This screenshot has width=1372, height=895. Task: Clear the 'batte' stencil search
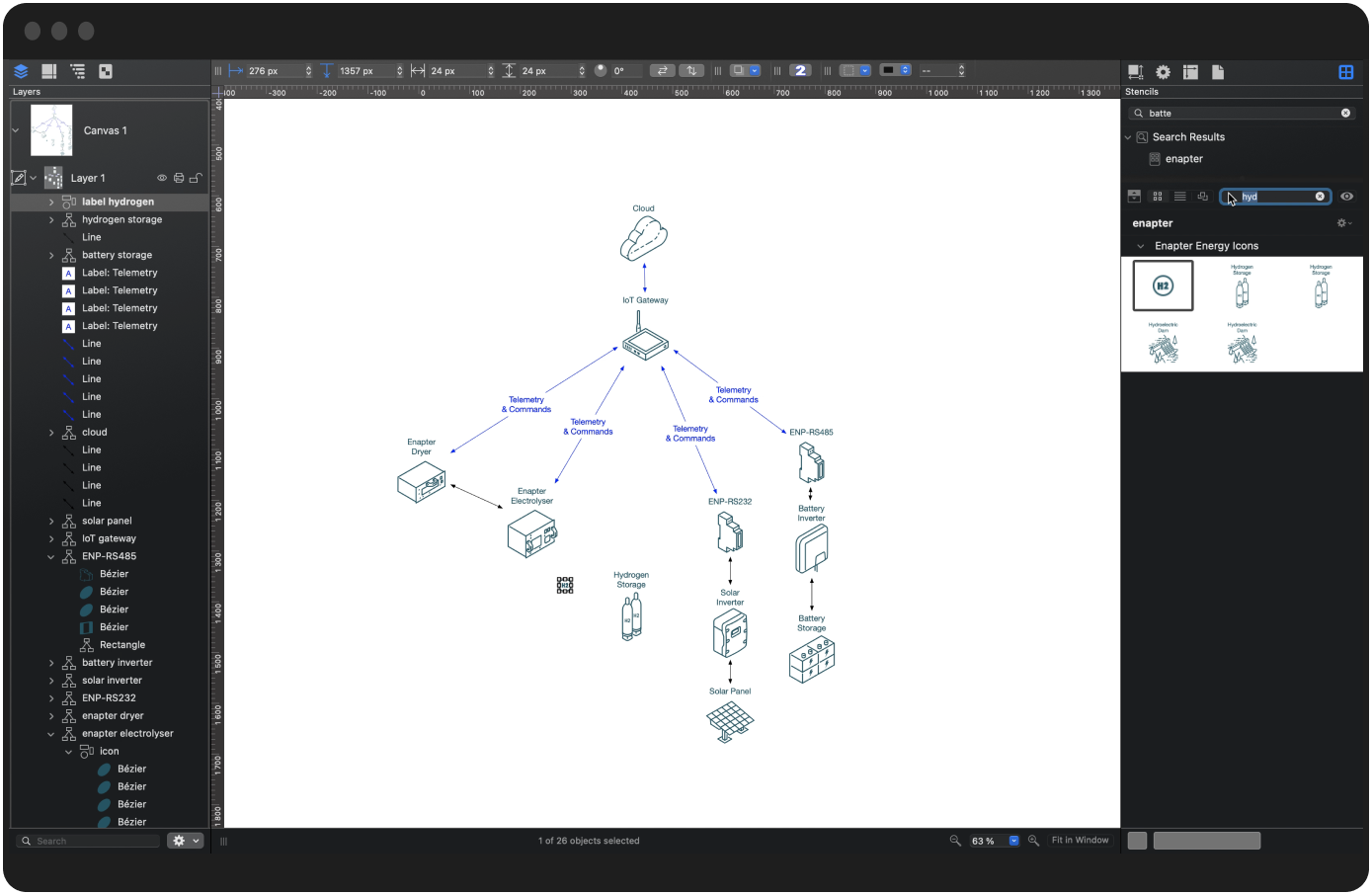coord(1345,114)
